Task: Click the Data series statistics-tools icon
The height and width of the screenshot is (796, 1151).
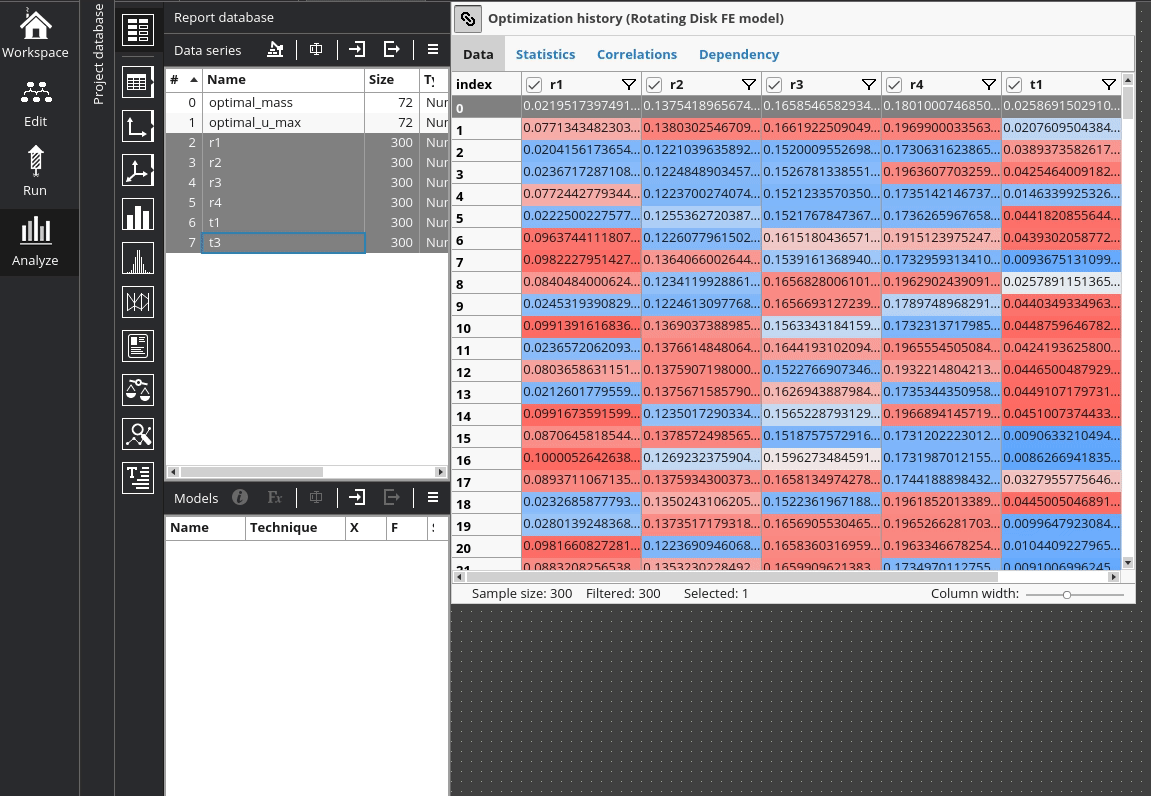Action: (275, 49)
